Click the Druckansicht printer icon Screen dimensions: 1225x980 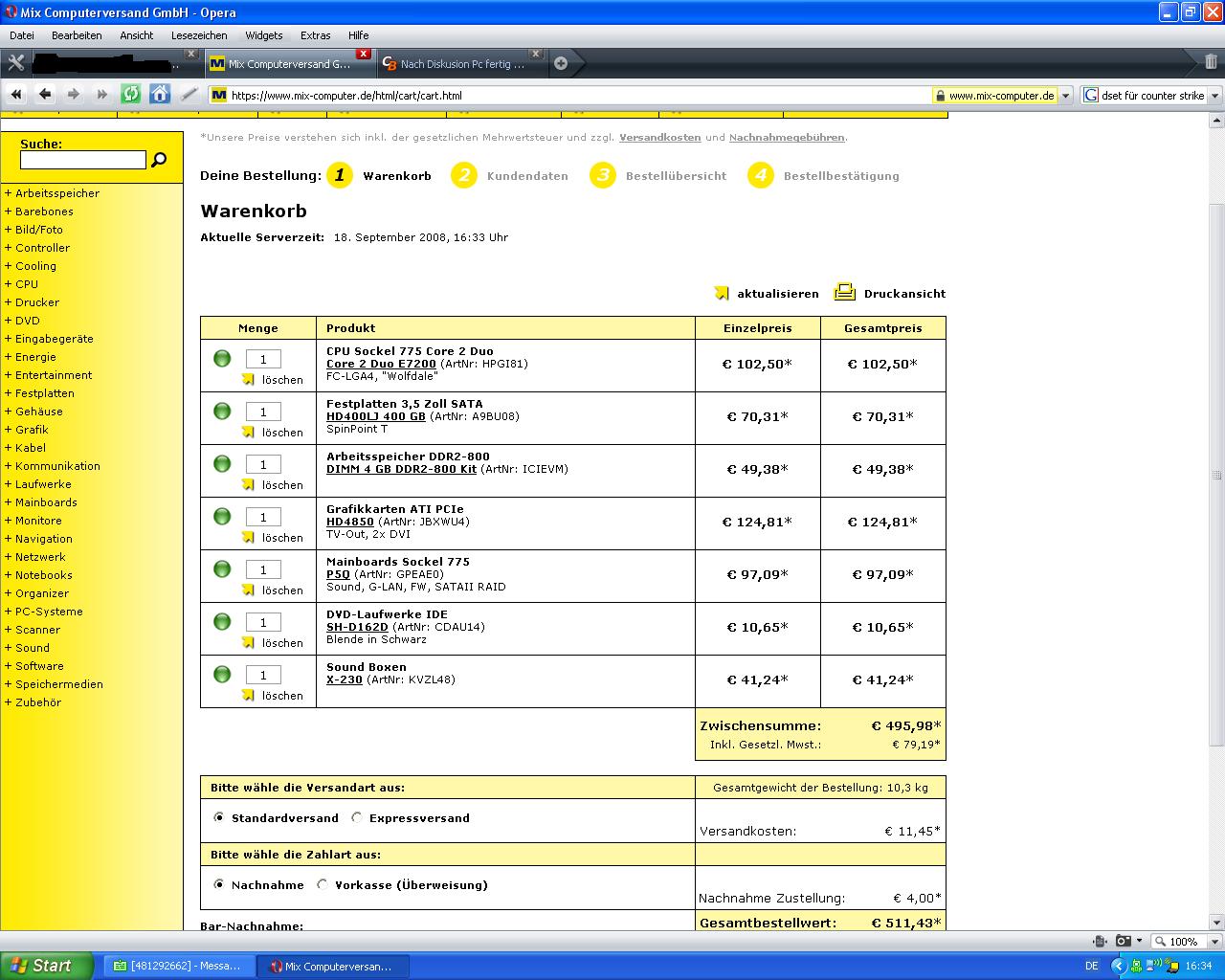pyautogui.click(x=844, y=292)
